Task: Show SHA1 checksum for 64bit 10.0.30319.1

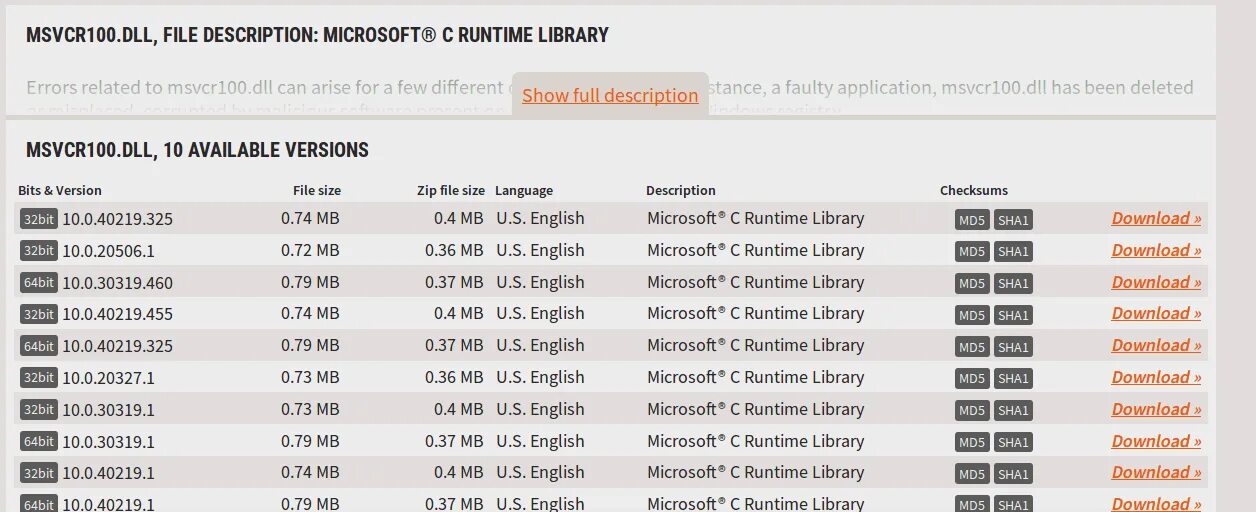Action: [1013, 443]
